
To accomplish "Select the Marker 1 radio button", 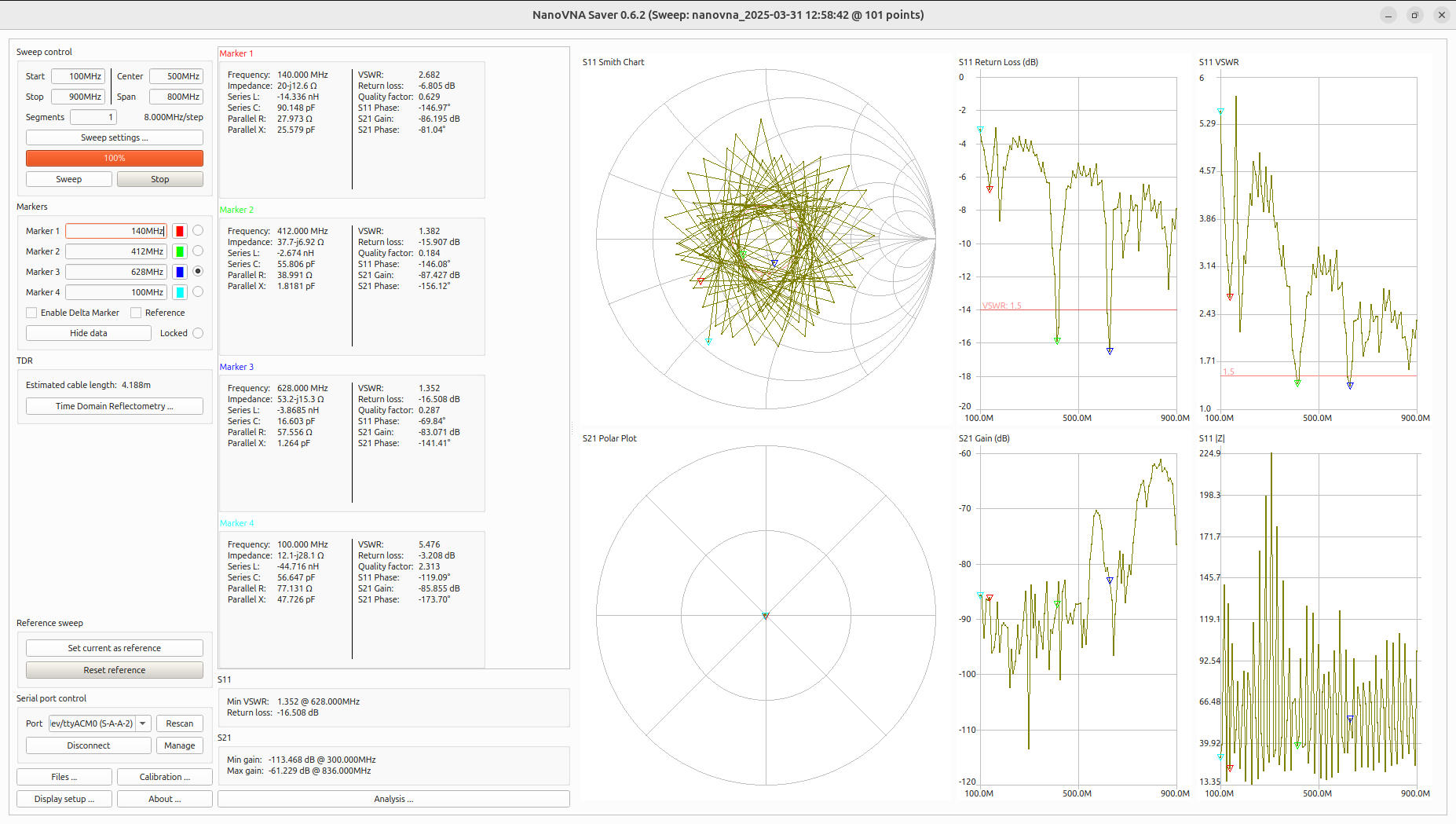I will [198, 230].
